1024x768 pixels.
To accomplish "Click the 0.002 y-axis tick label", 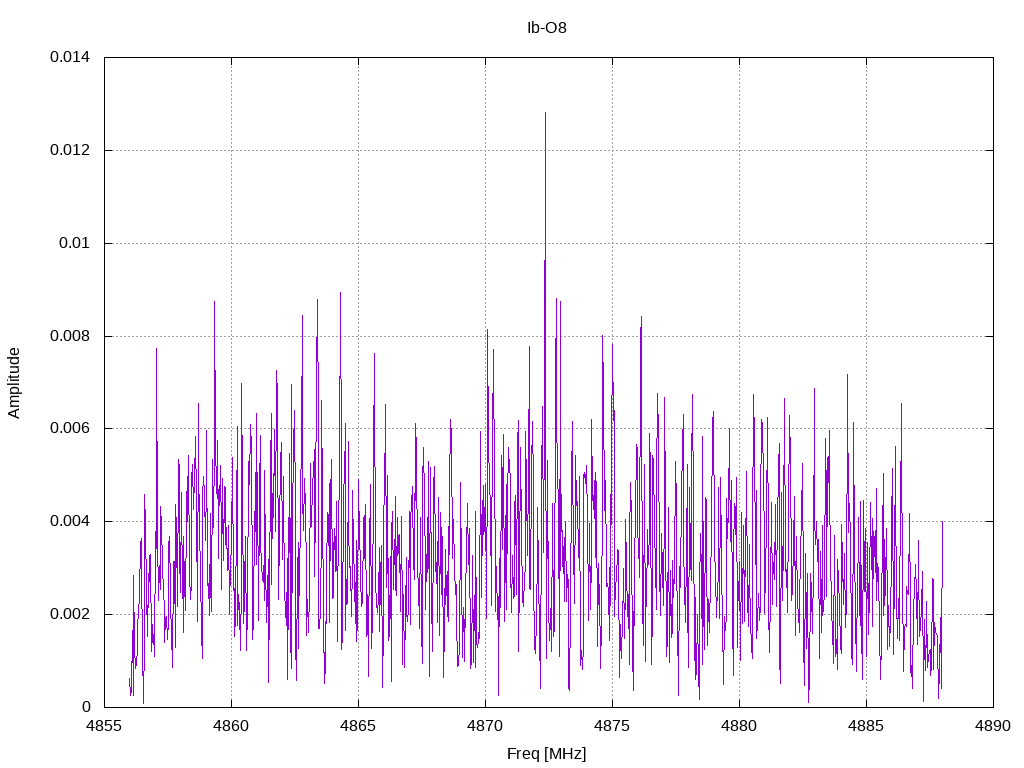I will [70, 615].
